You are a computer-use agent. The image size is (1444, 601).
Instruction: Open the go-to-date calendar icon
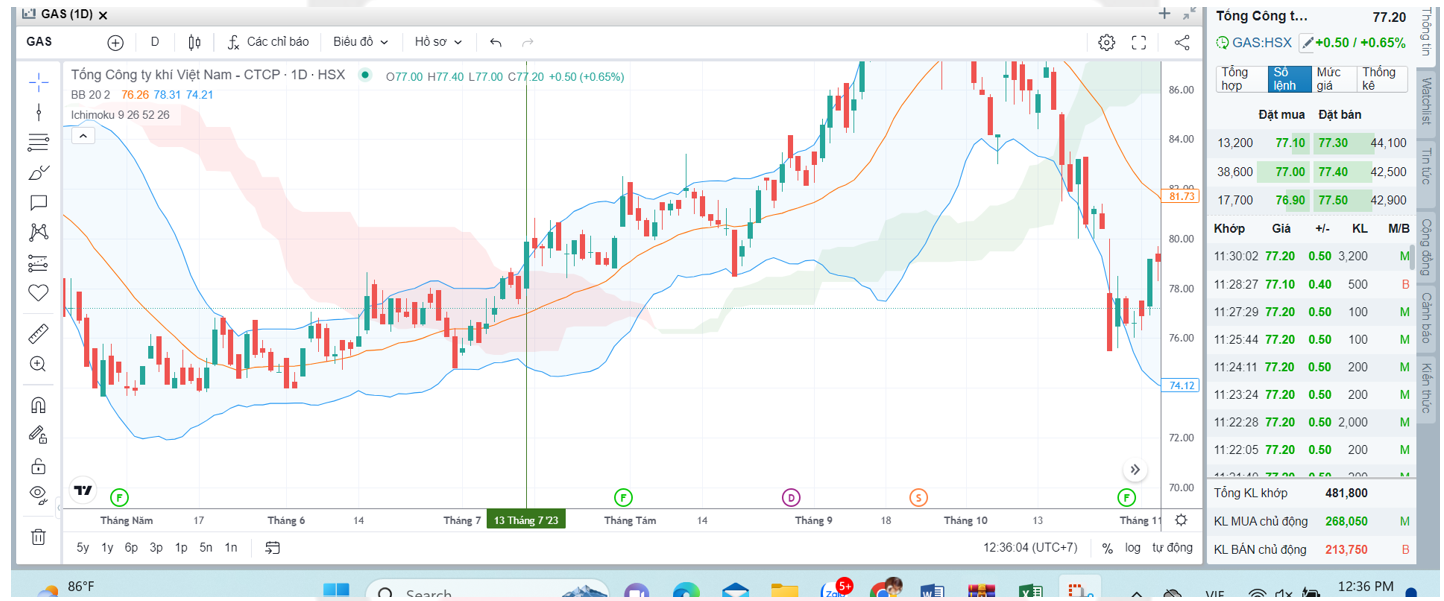click(272, 547)
